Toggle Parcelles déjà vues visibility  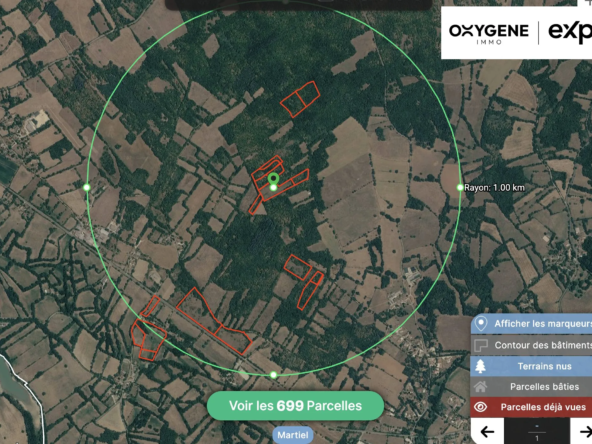[531, 407]
